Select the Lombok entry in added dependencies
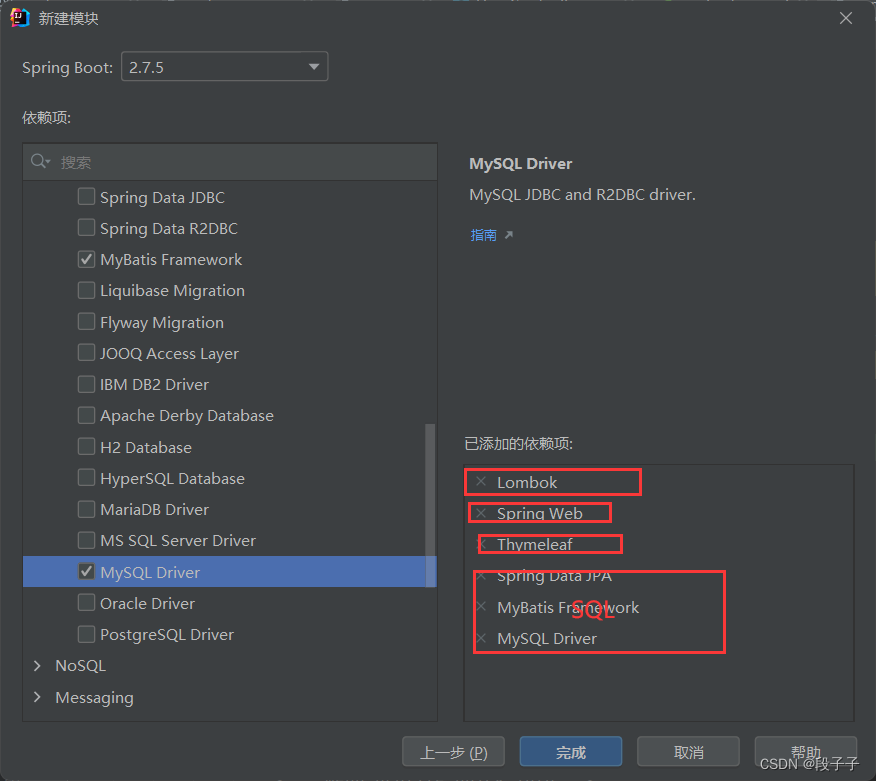 (x=527, y=482)
